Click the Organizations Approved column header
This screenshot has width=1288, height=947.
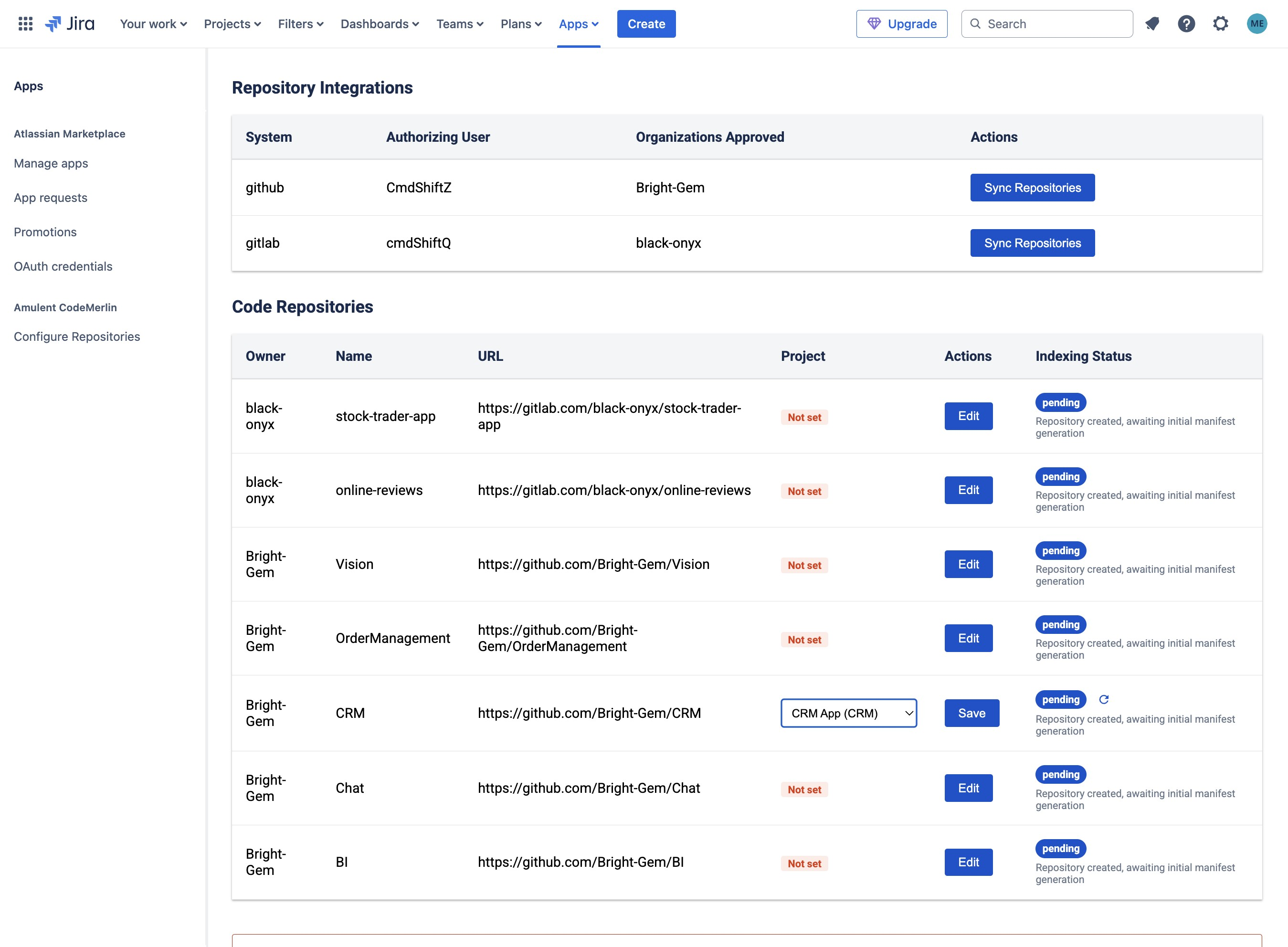pyautogui.click(x=709, y=137)
